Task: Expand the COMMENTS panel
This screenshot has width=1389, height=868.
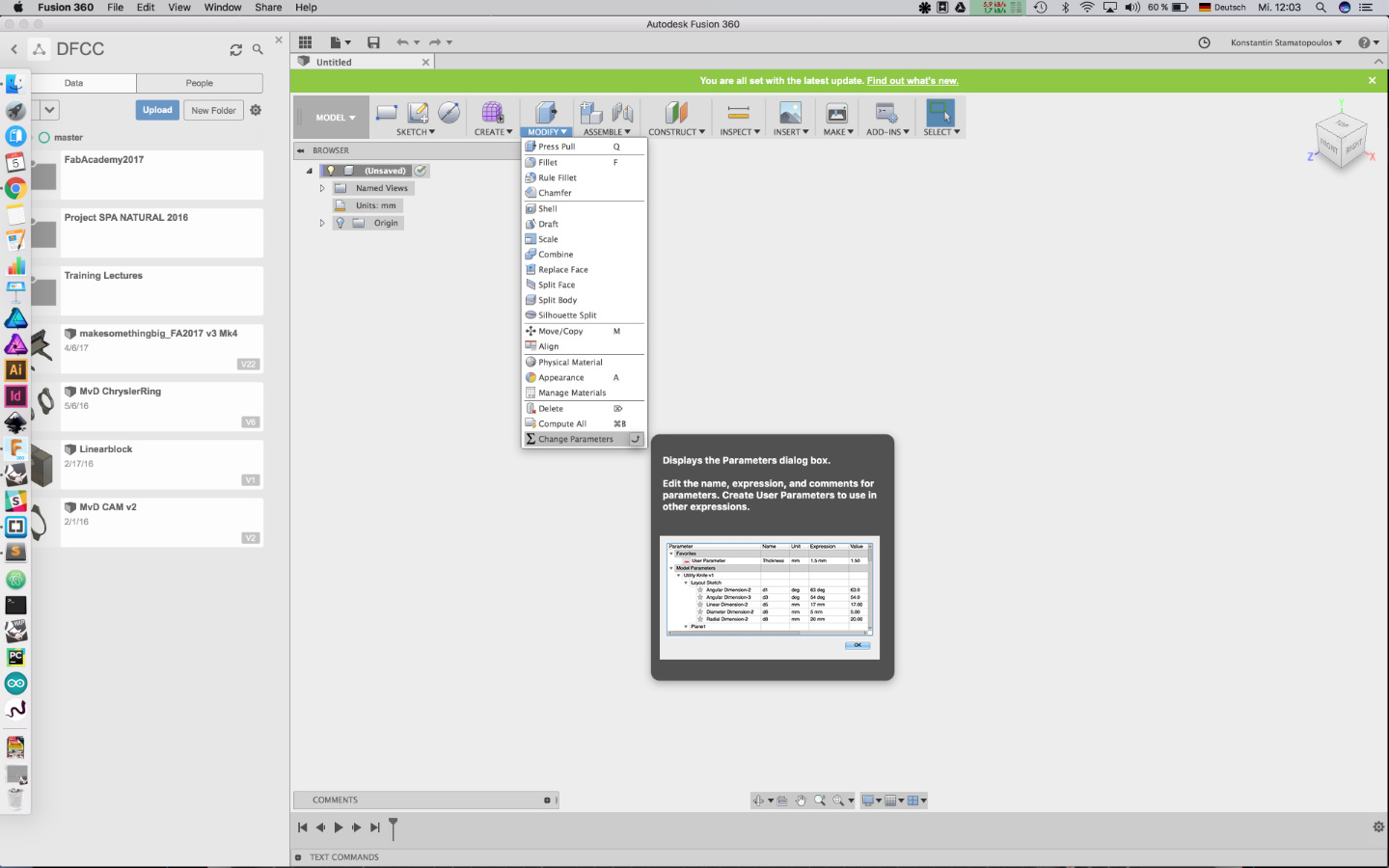Action: click(x=547, y=800)
